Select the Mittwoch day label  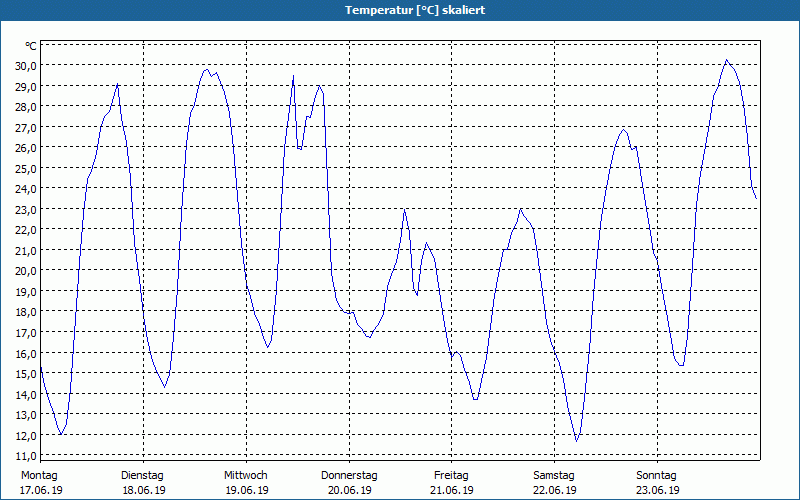pyautogui.click(x=245, y=476)
